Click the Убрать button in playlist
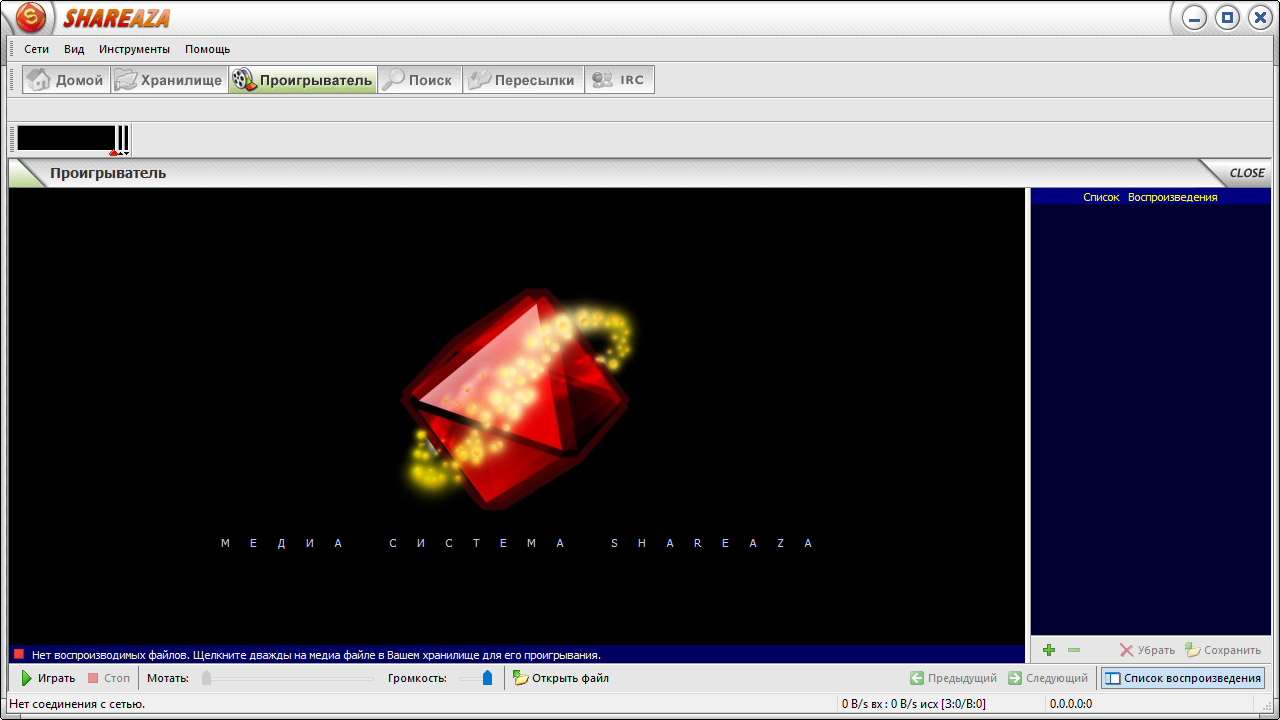The height and width of the screenshot is (720, 1280). pos(1147,650)
